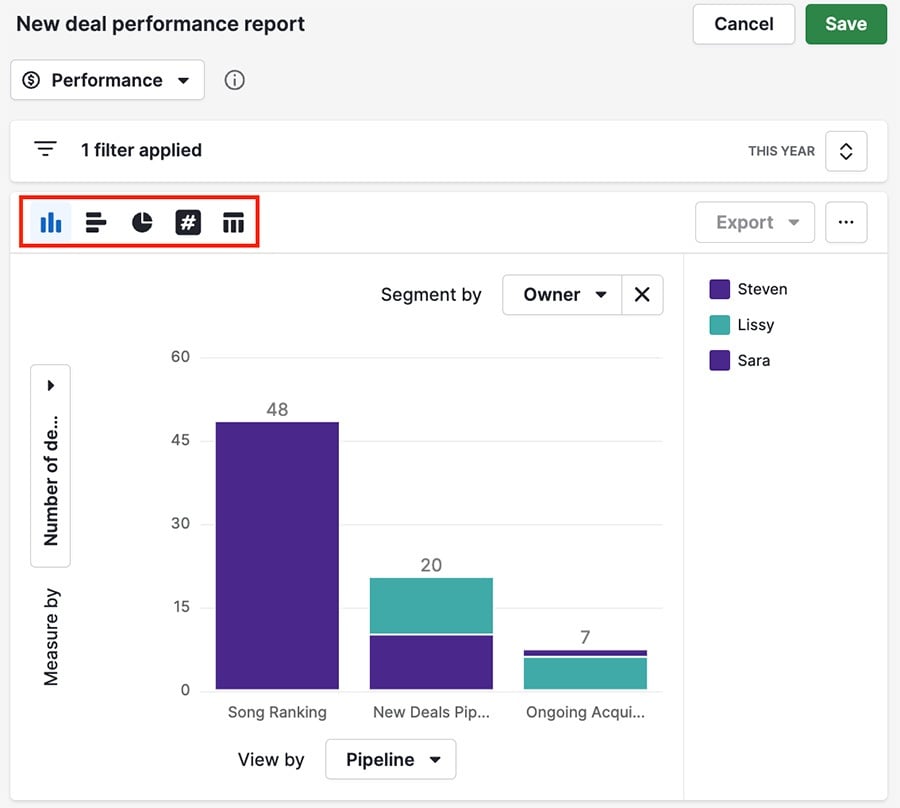Switch to the horizontal bar chart view
This screenshot has width=900, height=808.
coord(96,222)
